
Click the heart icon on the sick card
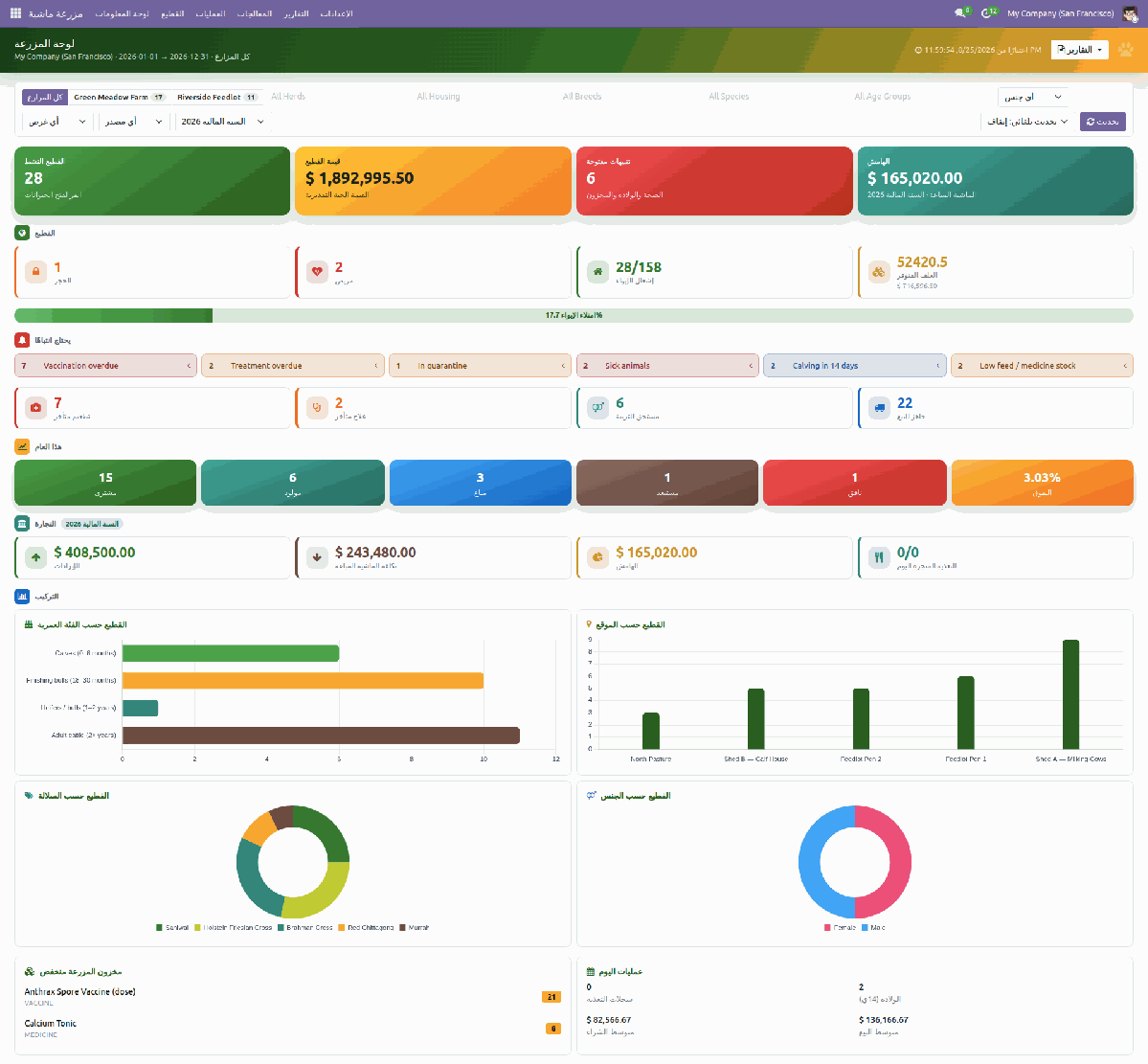(317, 272)
